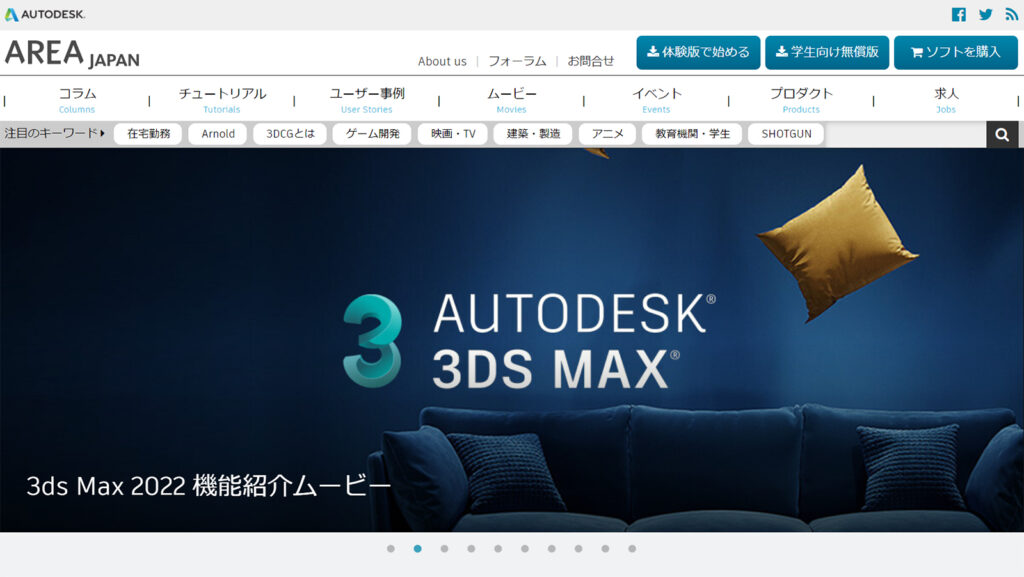
Task: Go to eighth carousel slide dot
Action: pos(578,549)
